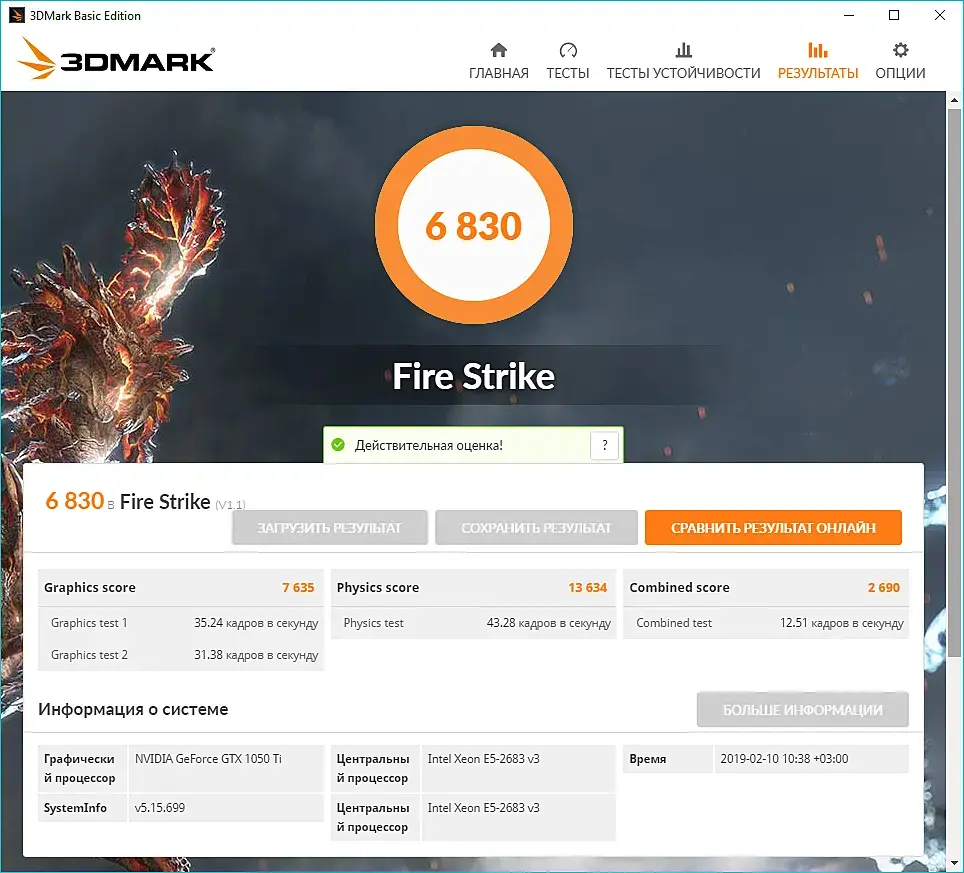This screenshot has height=873, width=964.
Task: Click the Combined score header label
Action: (x=679, y=587)
